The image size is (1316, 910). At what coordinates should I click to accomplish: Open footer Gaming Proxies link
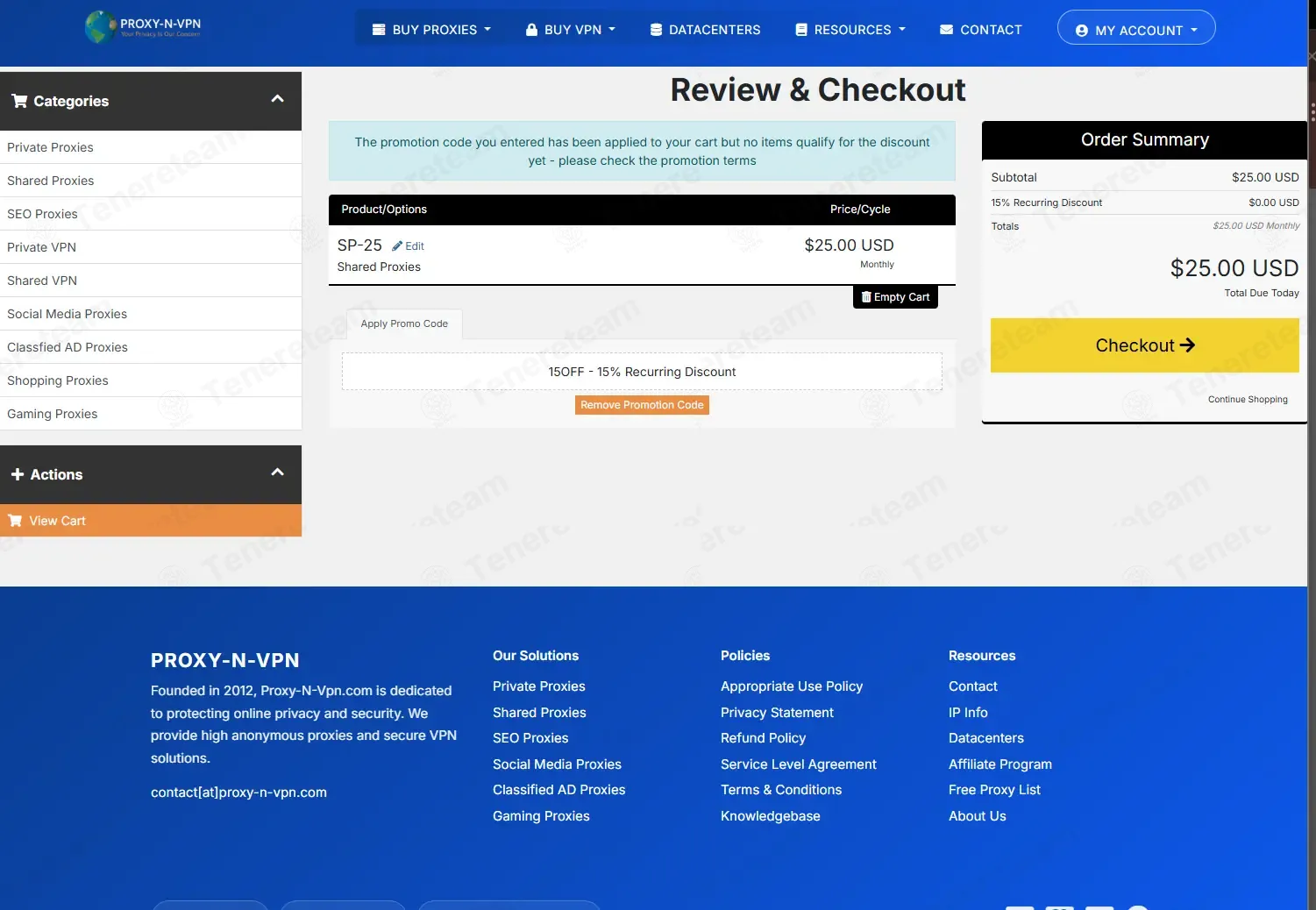coord(541,816)
